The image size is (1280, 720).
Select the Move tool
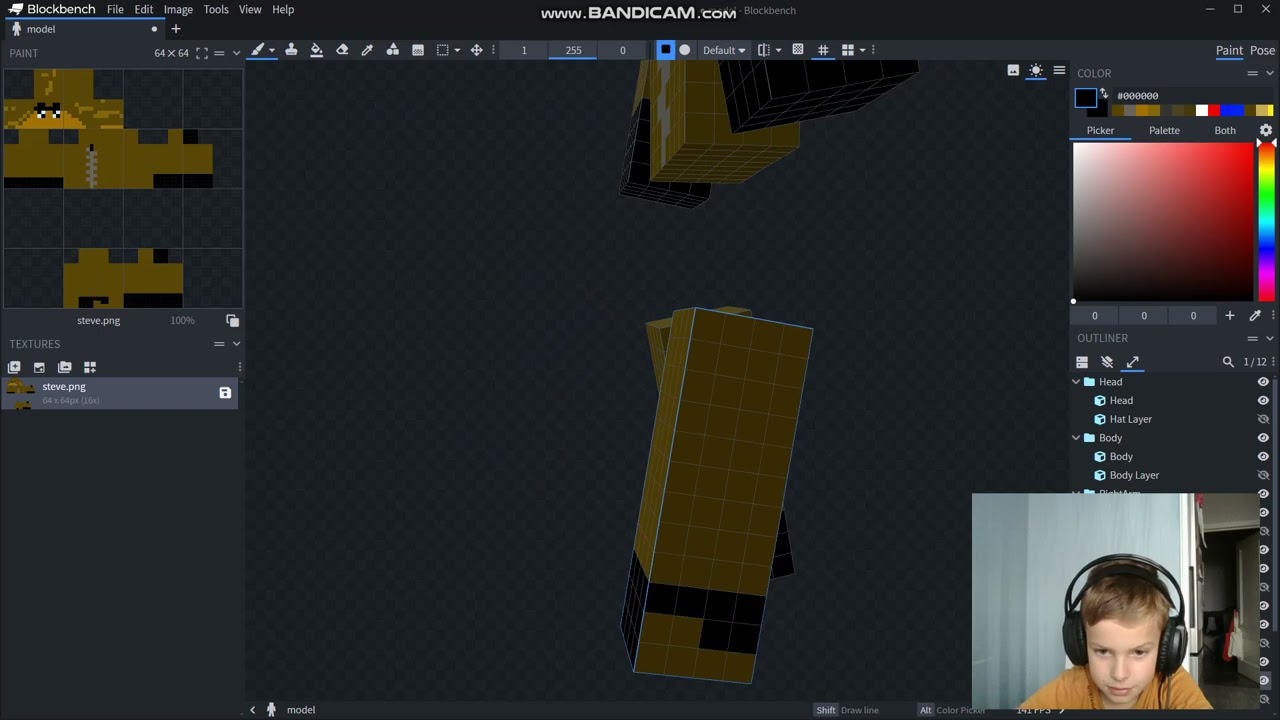(476, 50)
